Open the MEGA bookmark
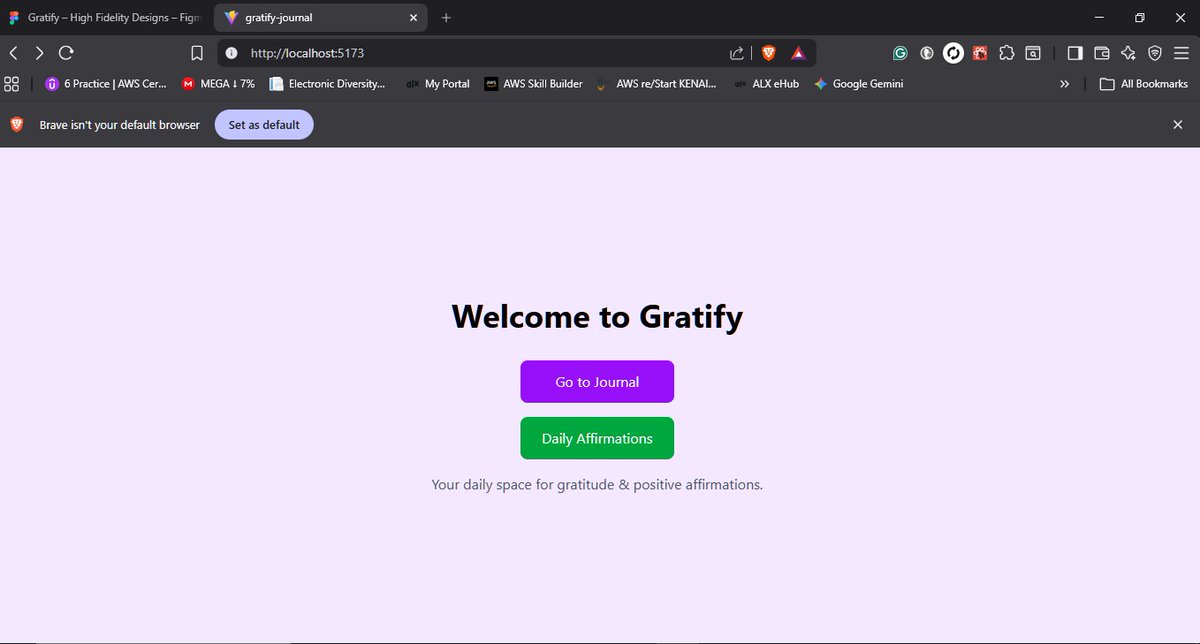Viewport: 1200px width, 644px height. click(218, 84)
